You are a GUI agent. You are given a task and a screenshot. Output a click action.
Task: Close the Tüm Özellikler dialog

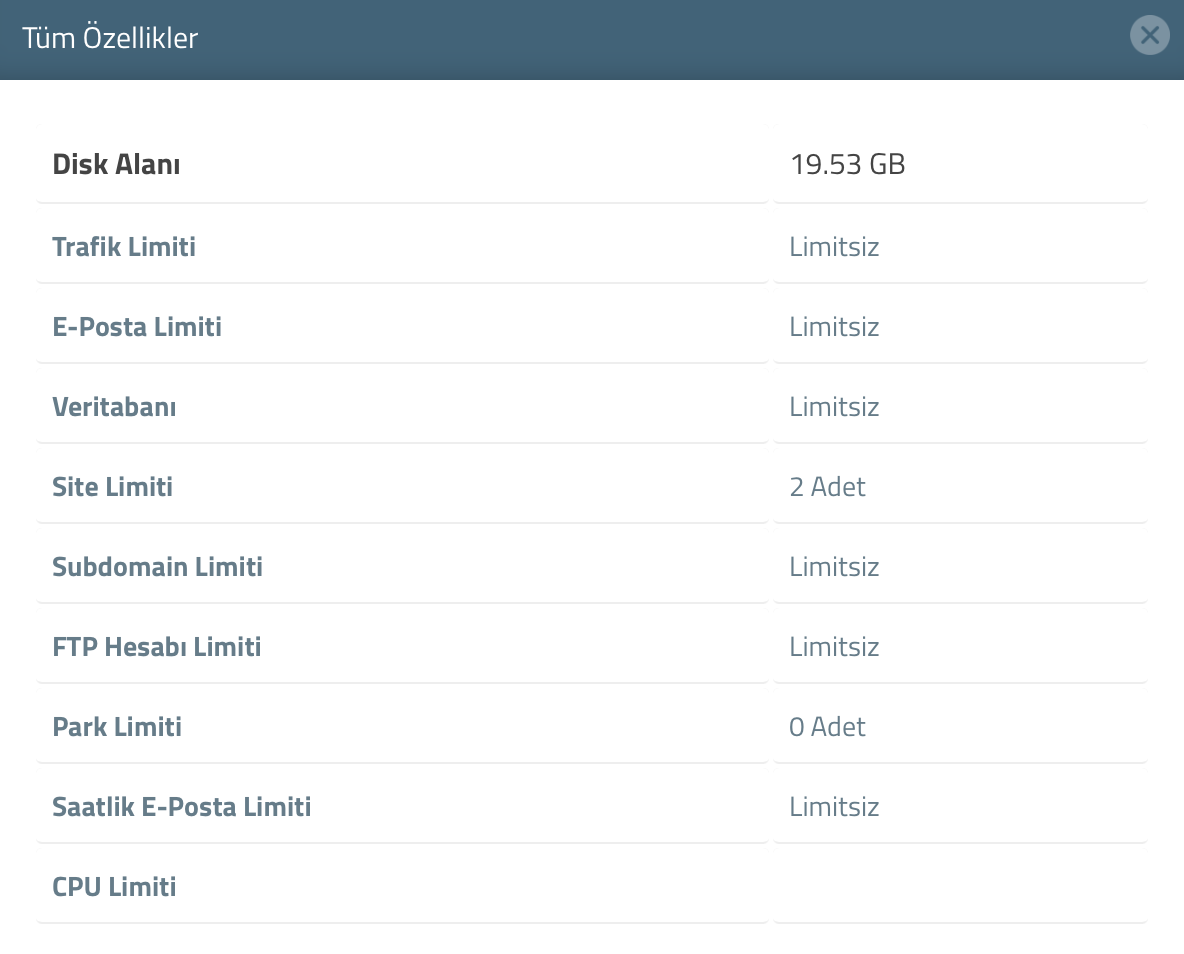1149,35
